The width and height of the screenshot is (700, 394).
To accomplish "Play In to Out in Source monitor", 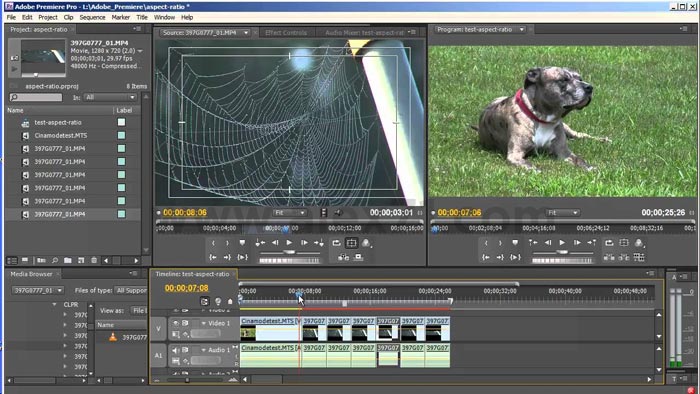I will [x=242, y=257].
